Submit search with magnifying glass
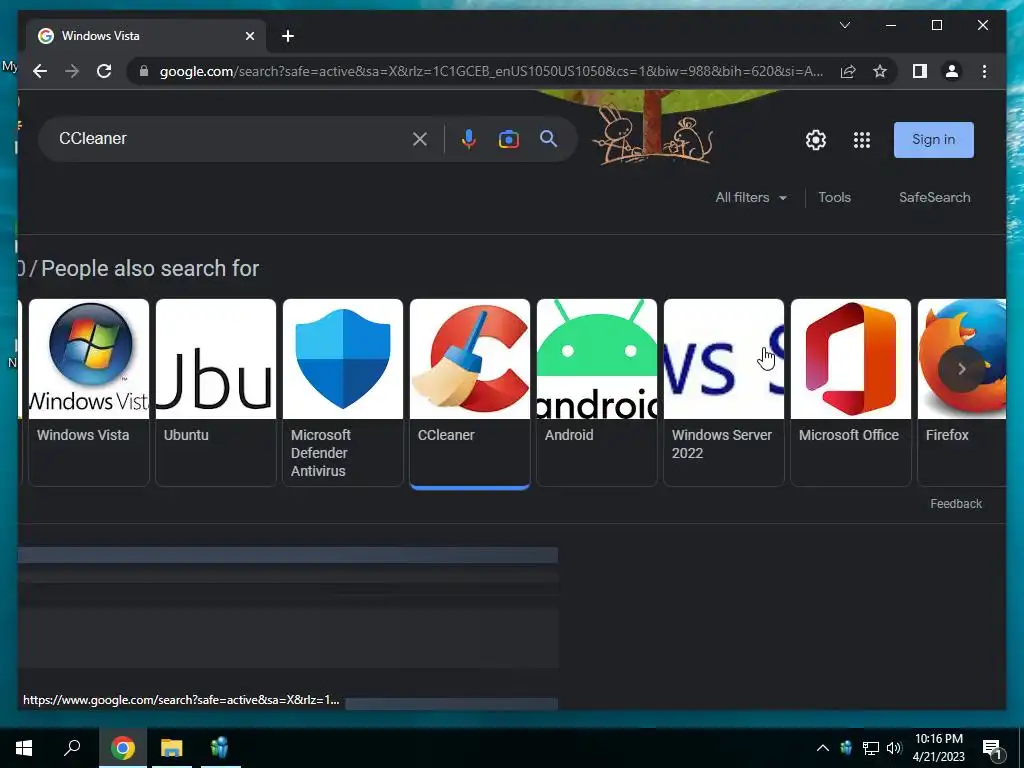This screenshot has height=768, width=1024. 549,138
